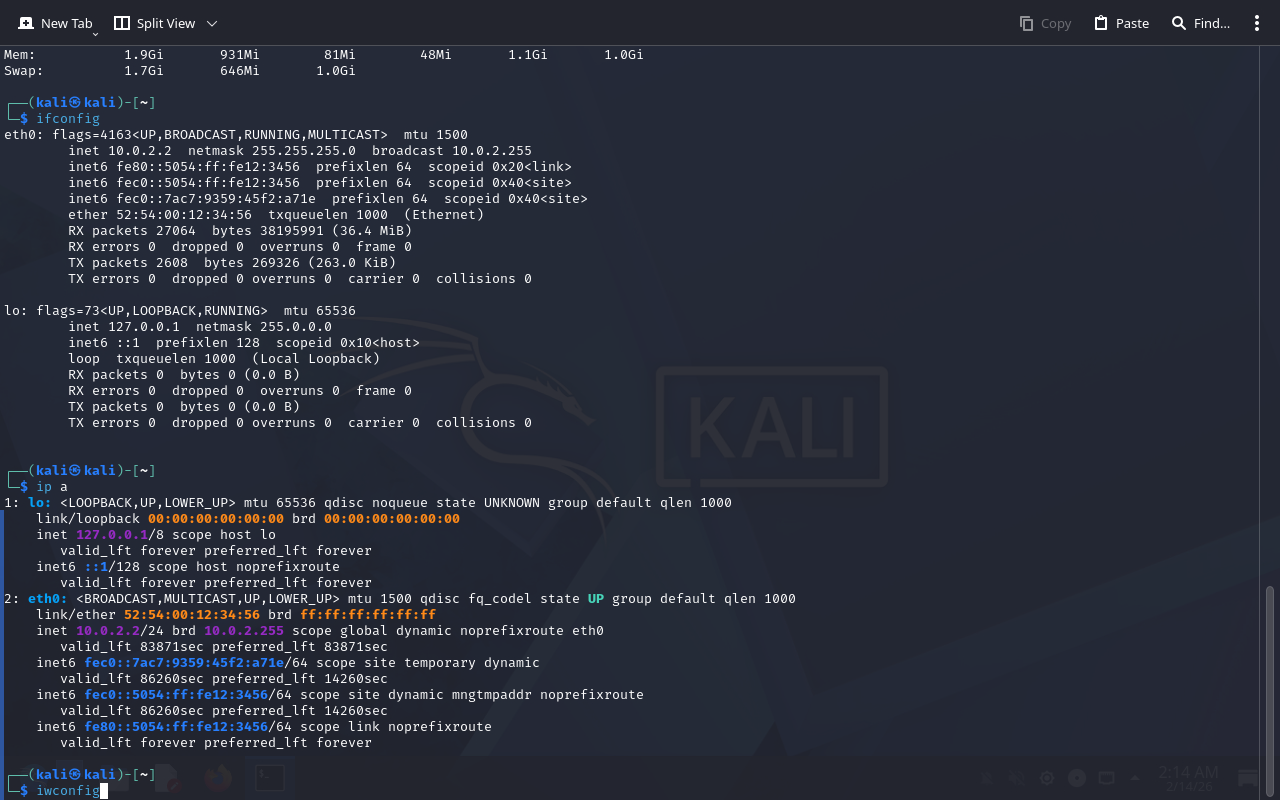Click the iwconfig command at the prompt
This screenshot has width=1280, height=800.
pos(68,791)
